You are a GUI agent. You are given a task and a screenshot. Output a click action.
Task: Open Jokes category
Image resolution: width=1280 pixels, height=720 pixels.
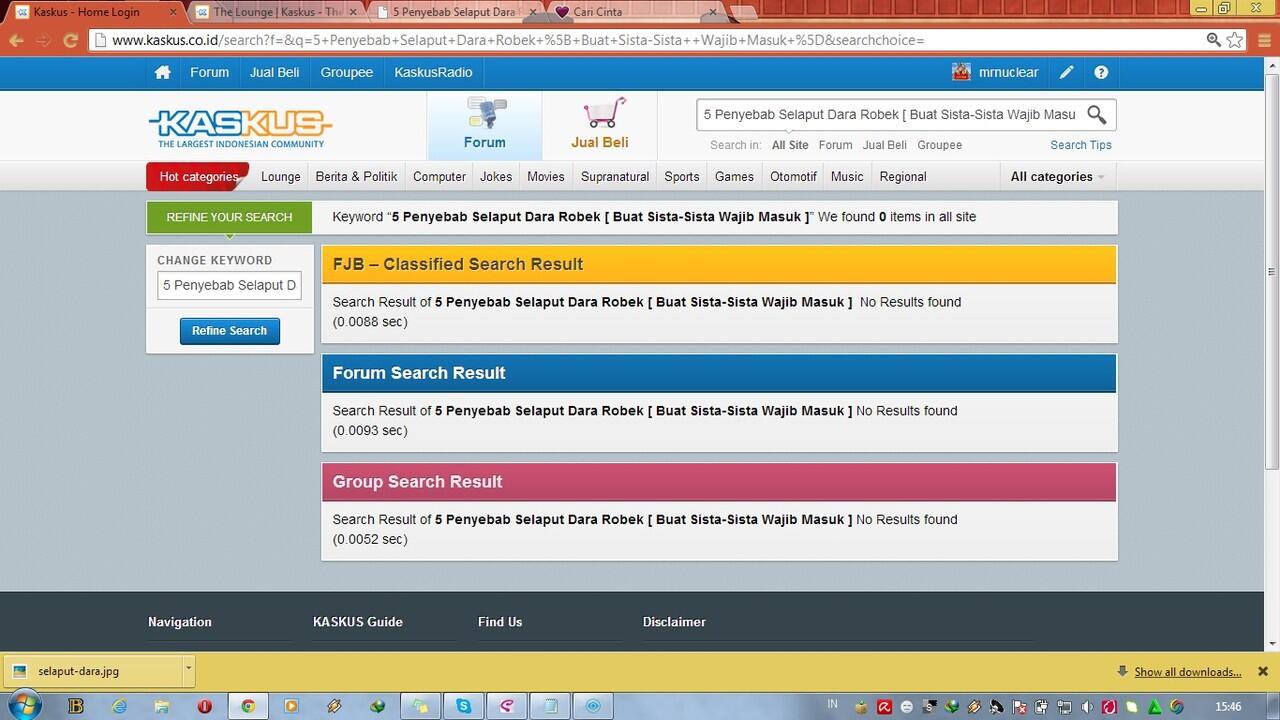[x=496, y=177]
